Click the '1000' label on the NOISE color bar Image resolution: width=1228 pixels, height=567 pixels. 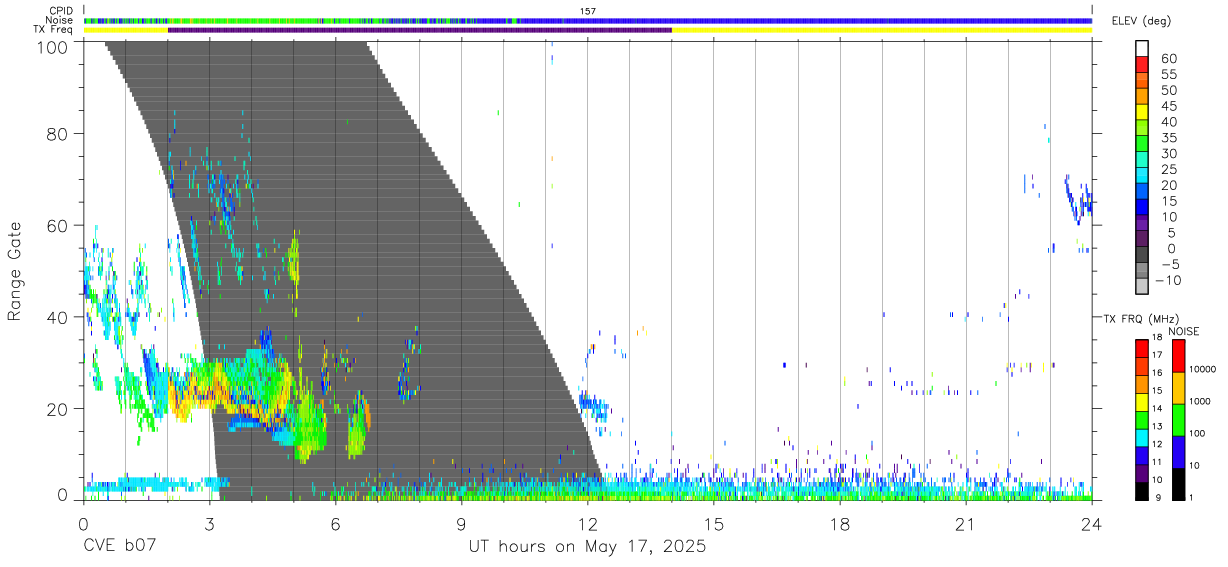pyautogui.click(x=1201, y=401)
